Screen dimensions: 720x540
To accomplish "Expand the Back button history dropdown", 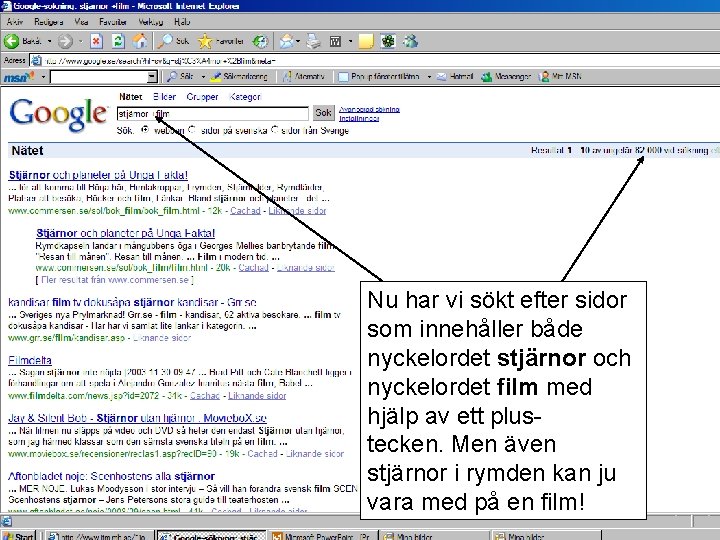I will click(49, 41).
